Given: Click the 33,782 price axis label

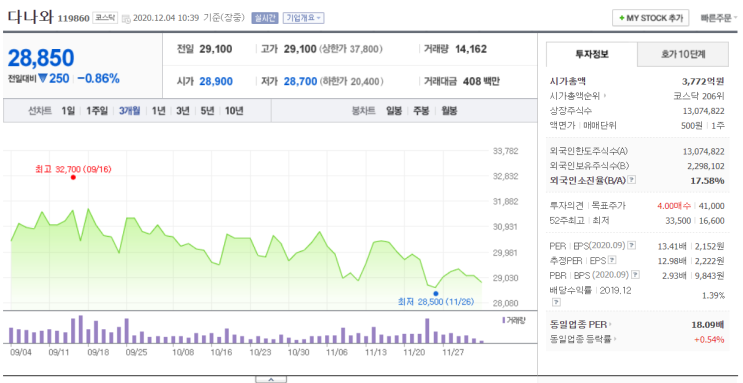Looking at the screenshot, I should (x=506, y=151).
